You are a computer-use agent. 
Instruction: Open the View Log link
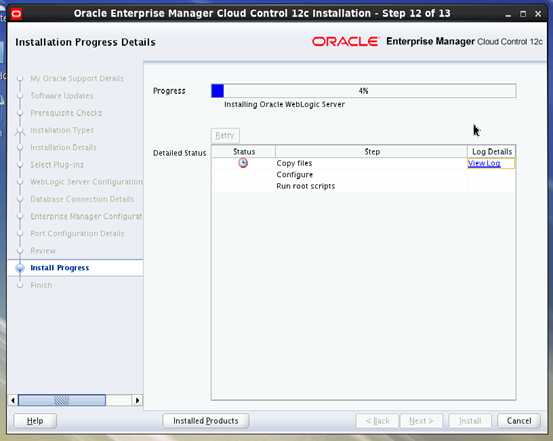coord(484,163)
